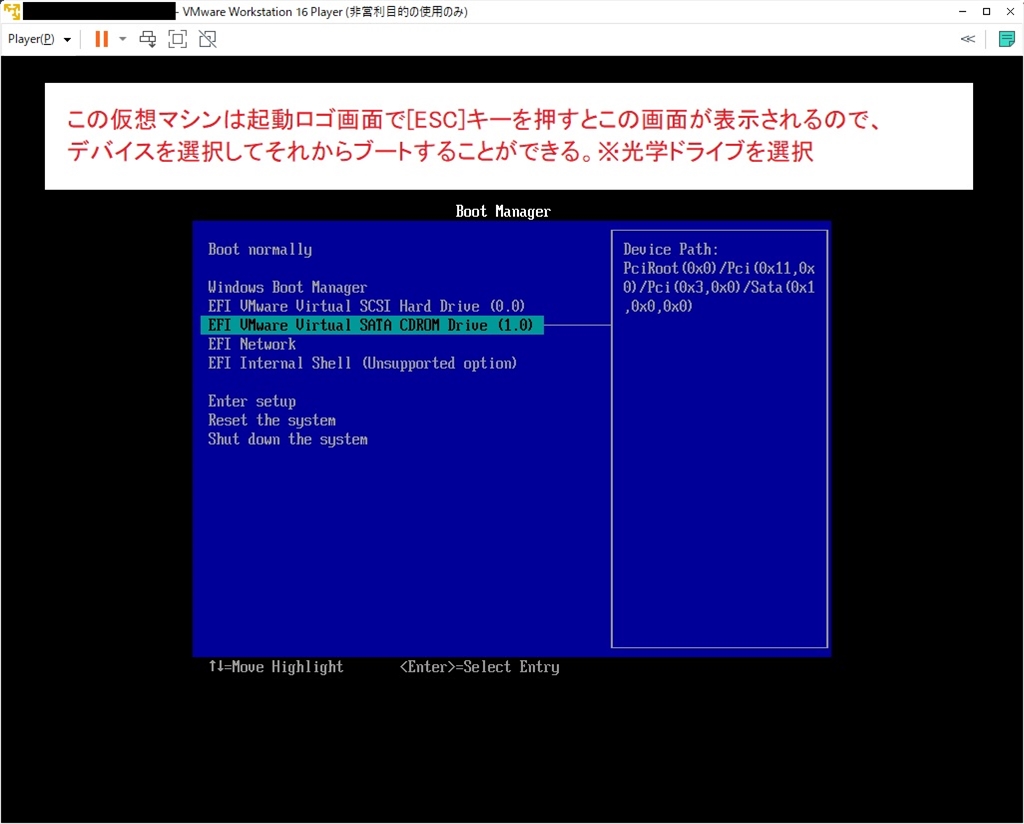1024x824 pixels.
Task: Click the '<Enter>=Select Entry' hint
Action: tap(479, 667)
